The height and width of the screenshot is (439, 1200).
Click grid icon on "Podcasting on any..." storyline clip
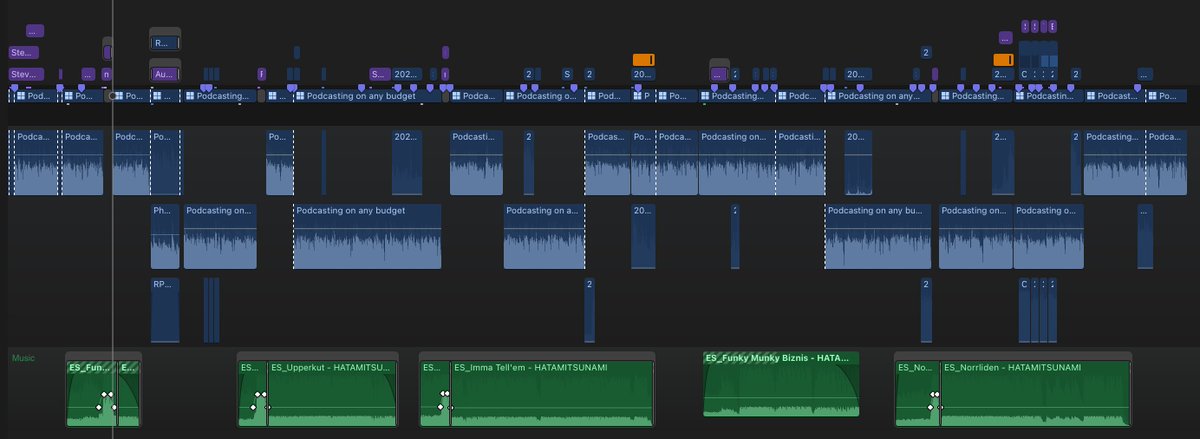(x=832, y=96)
